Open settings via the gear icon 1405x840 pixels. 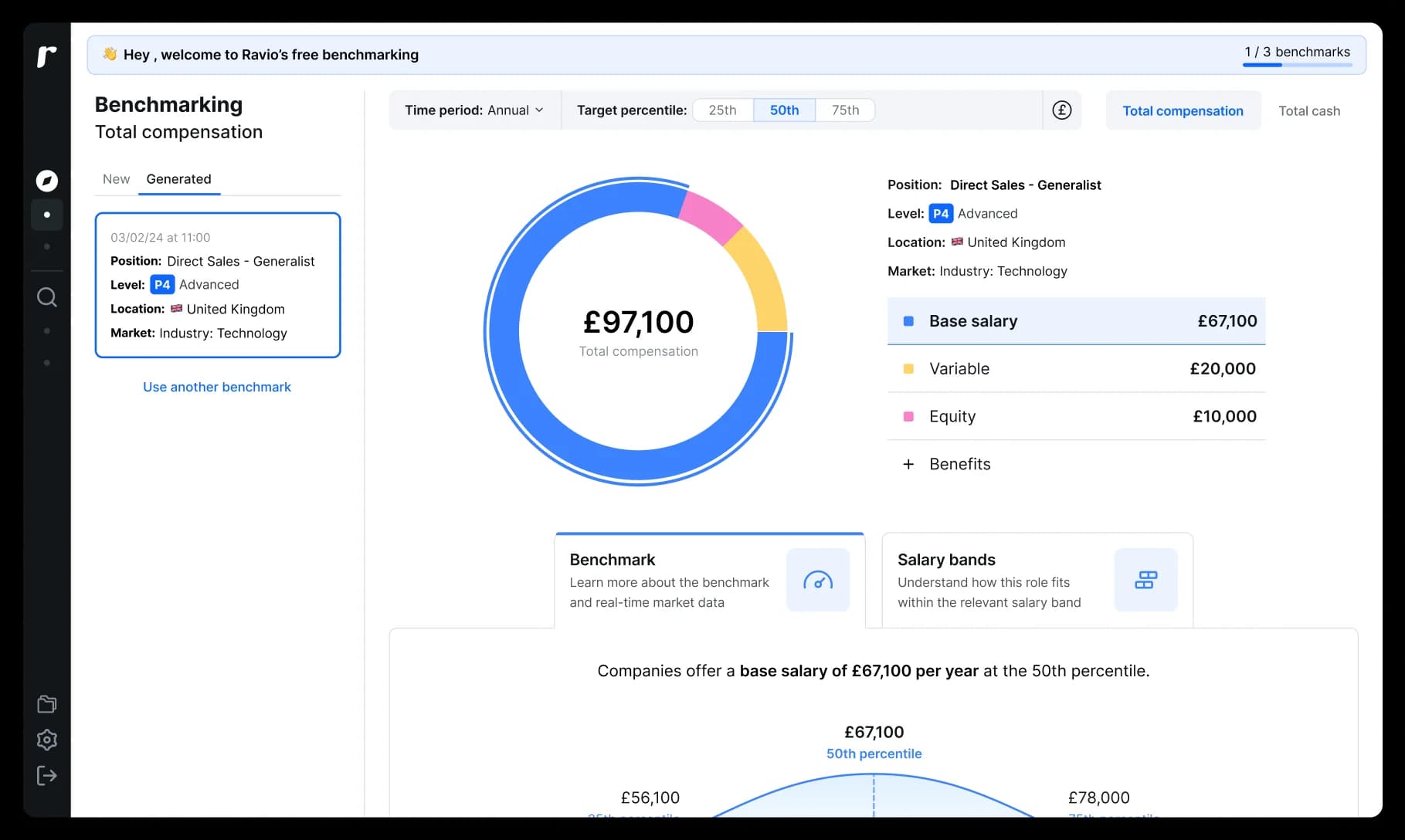point(46,740)
